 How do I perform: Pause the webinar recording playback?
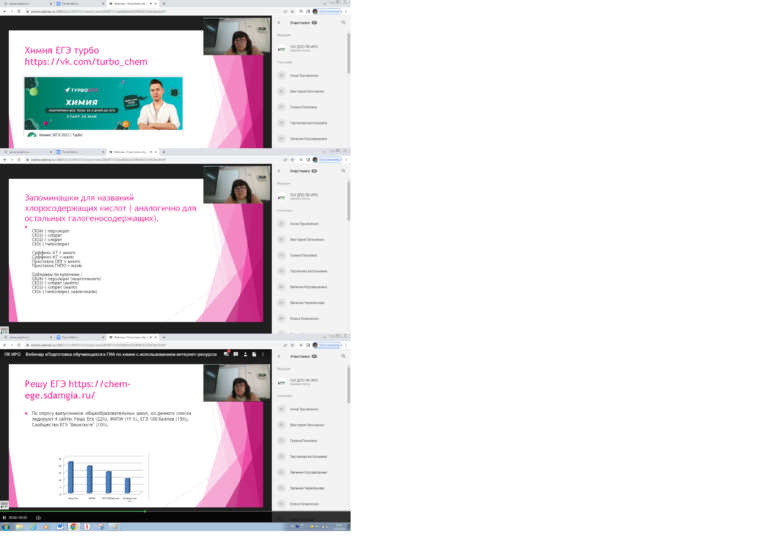coord(4,517)
